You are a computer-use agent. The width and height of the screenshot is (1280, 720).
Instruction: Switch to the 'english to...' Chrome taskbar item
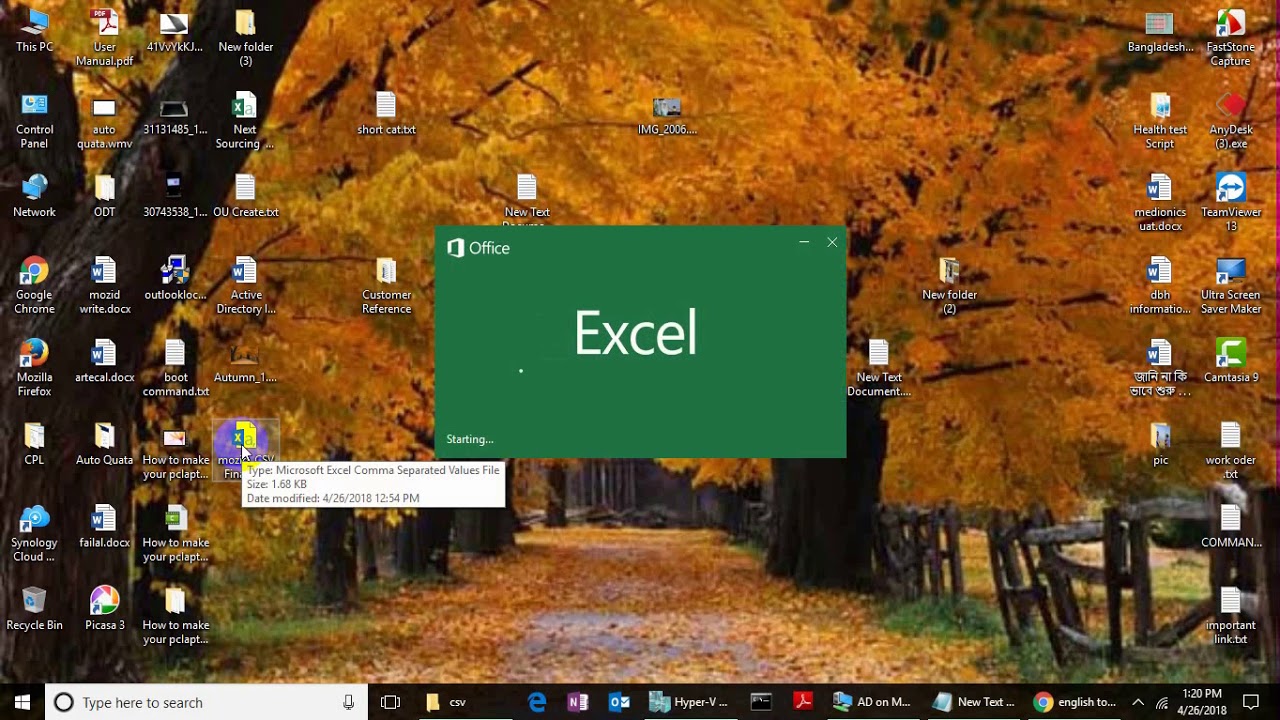pos(1075,702)
